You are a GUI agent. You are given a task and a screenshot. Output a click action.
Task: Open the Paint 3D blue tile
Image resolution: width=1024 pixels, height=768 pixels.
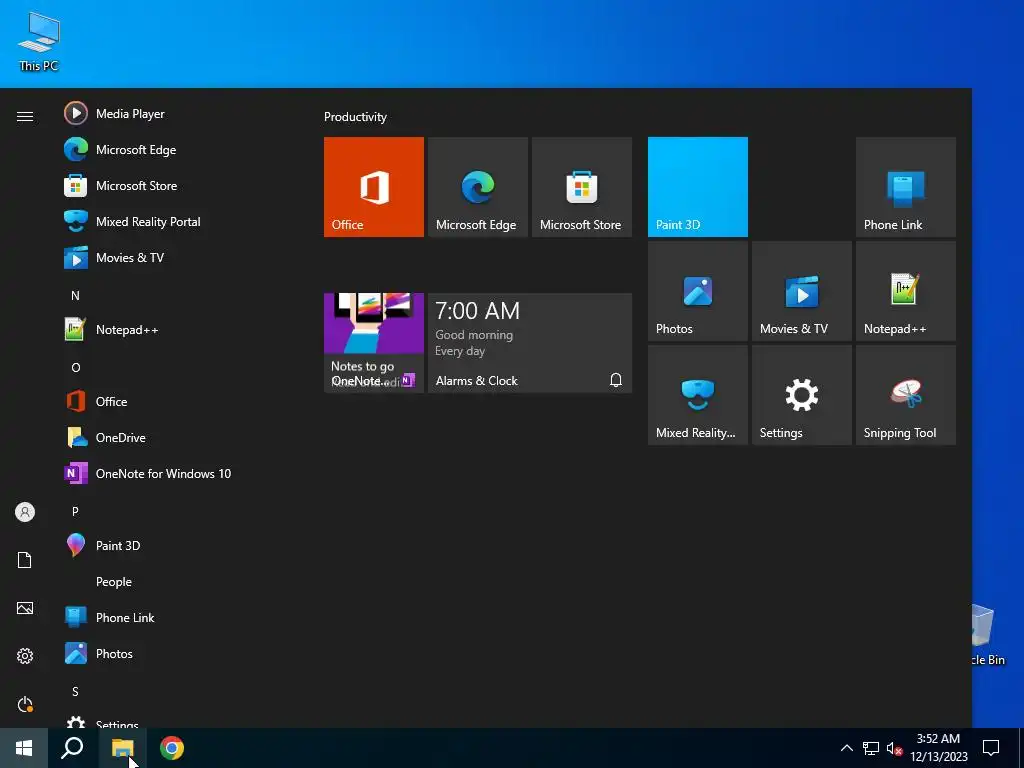coord(697,187)
